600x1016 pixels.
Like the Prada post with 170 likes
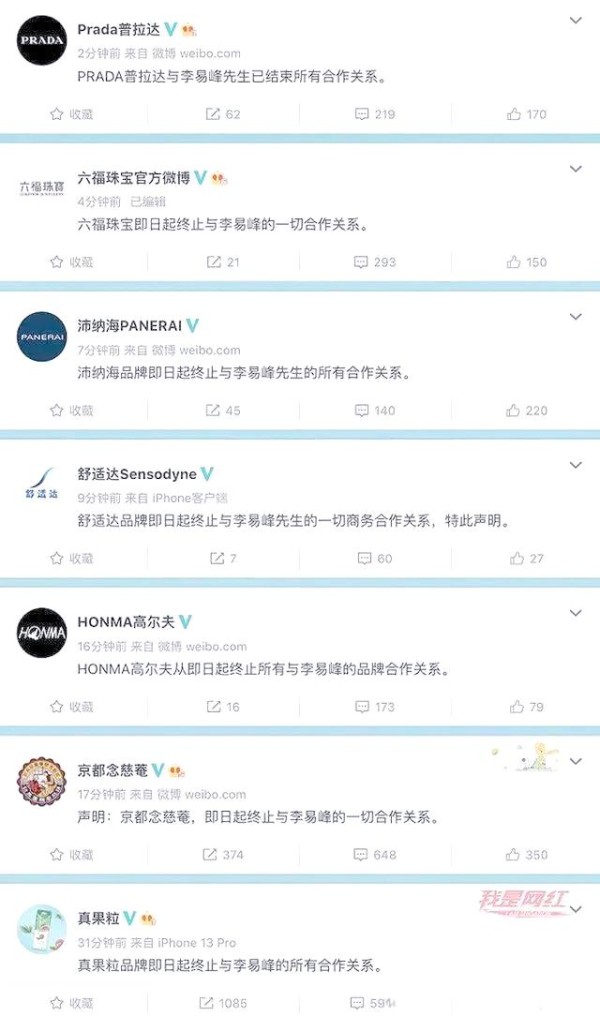(526, 115)
